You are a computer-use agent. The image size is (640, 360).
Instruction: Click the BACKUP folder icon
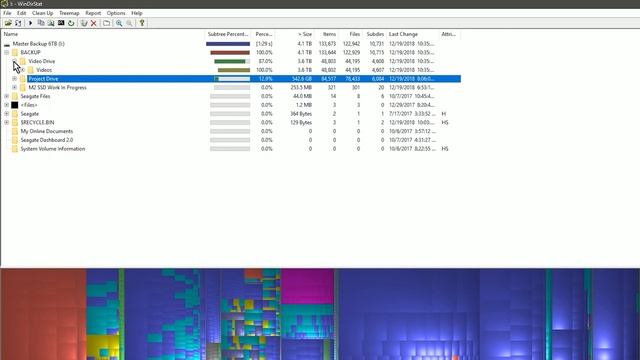[15, 53]
